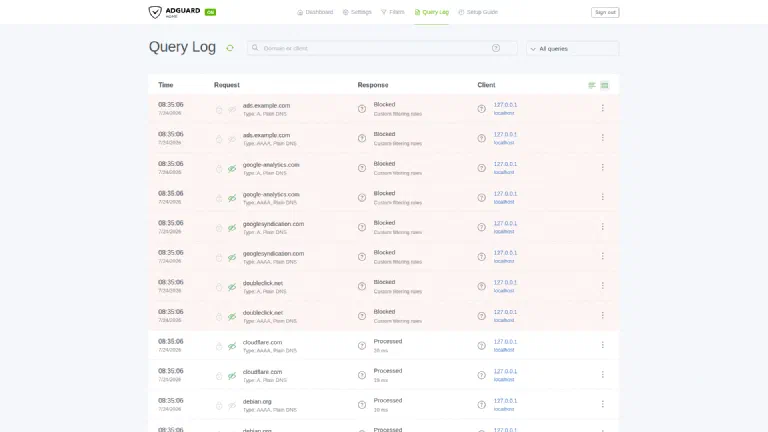Click the ON status badge beside the logo
The height and width of the screenshot is (432, 768).
pyautogui.click(x=210, y=12)
